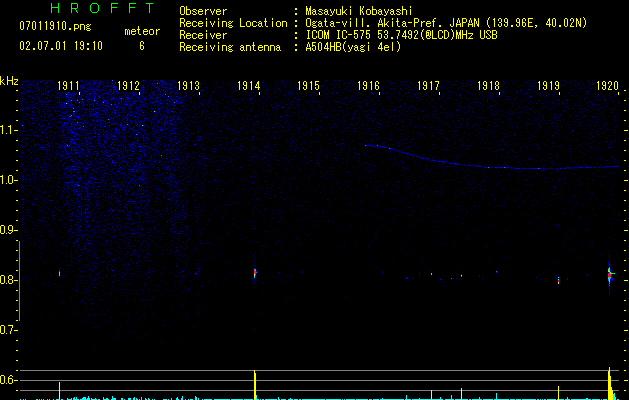The width and height of the screenshot is (629, 400).
Task: Select the file name 07011910.png
Action: click(55, 27)
